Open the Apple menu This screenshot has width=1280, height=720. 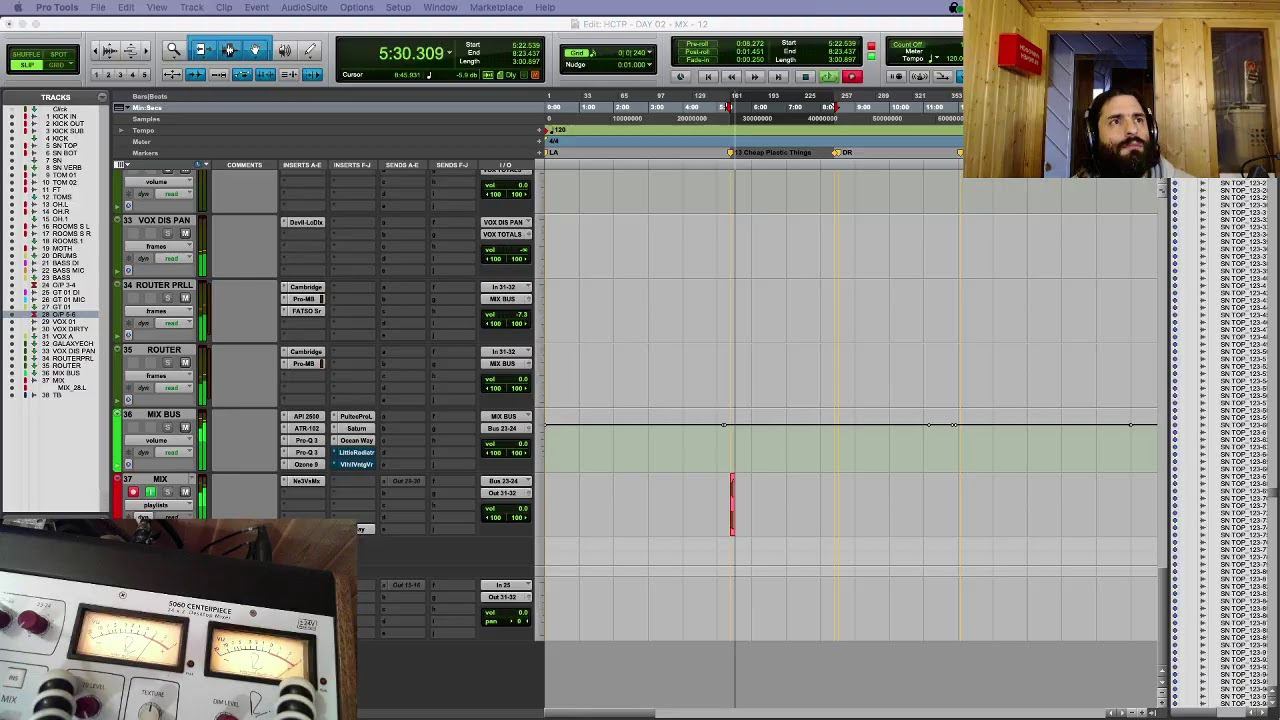pos(17,7)
